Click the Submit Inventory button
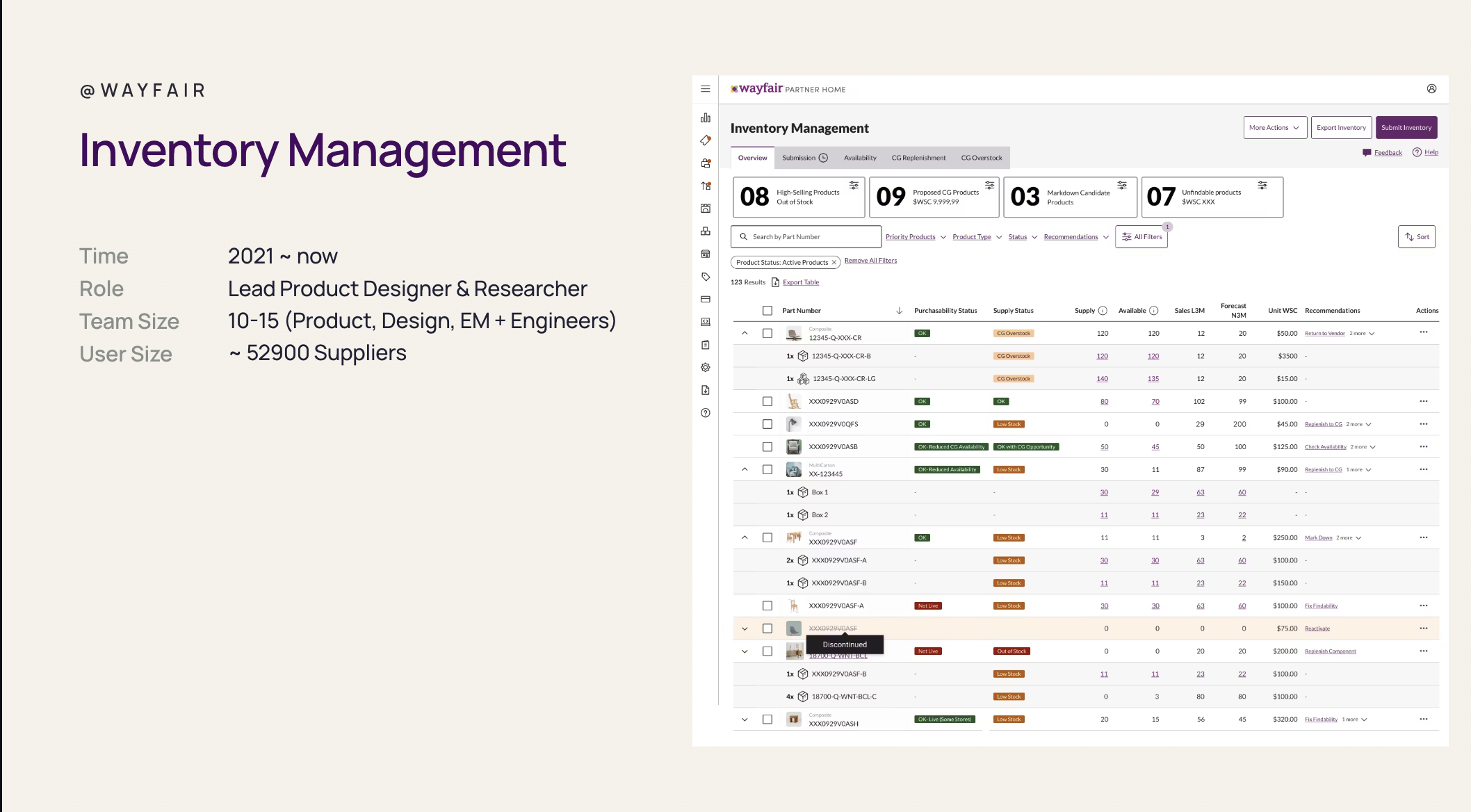The height and width of the screenshot is (812, 1471). click(x=1406, y=128)
